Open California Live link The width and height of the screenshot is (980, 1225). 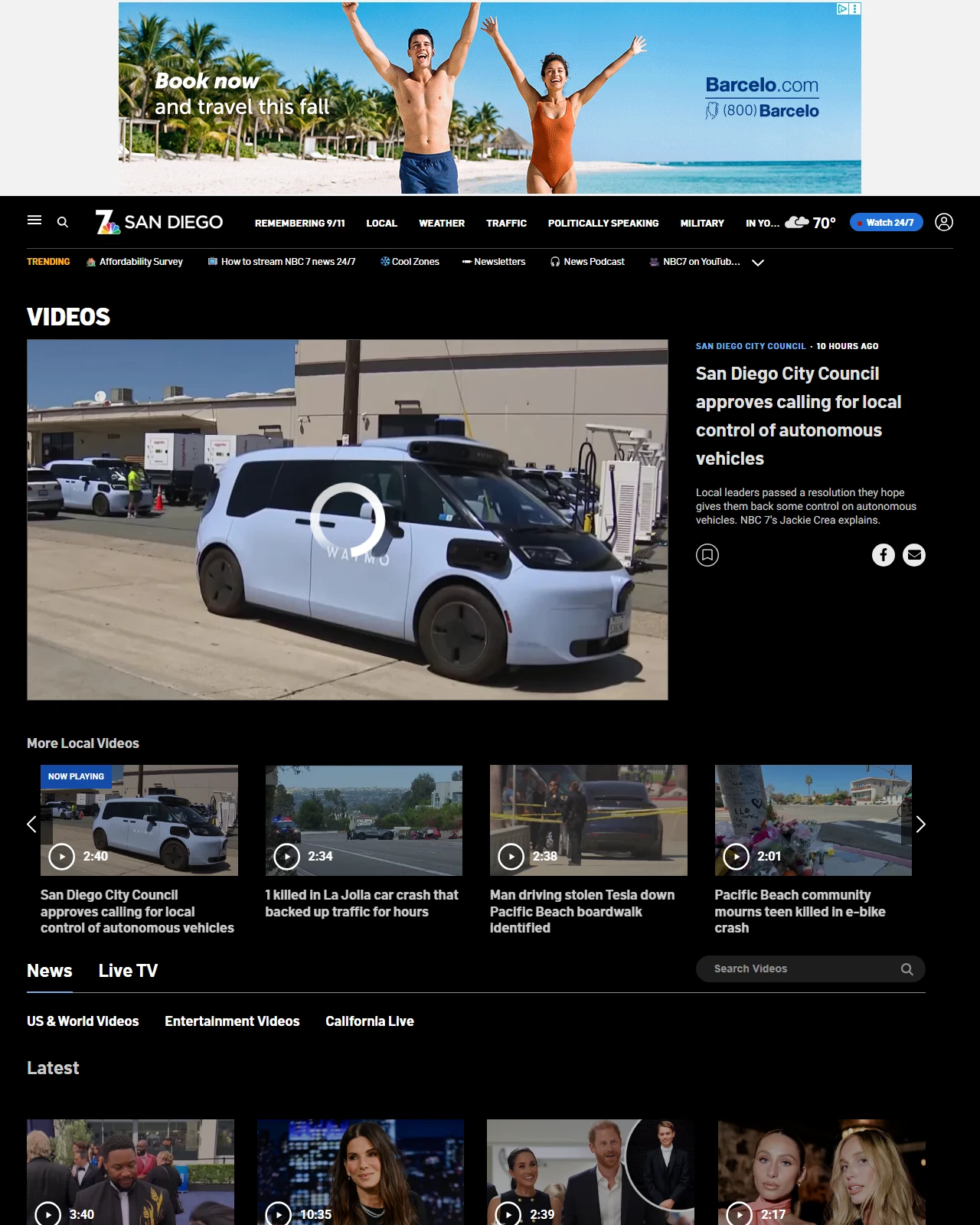coord(370,1021)
